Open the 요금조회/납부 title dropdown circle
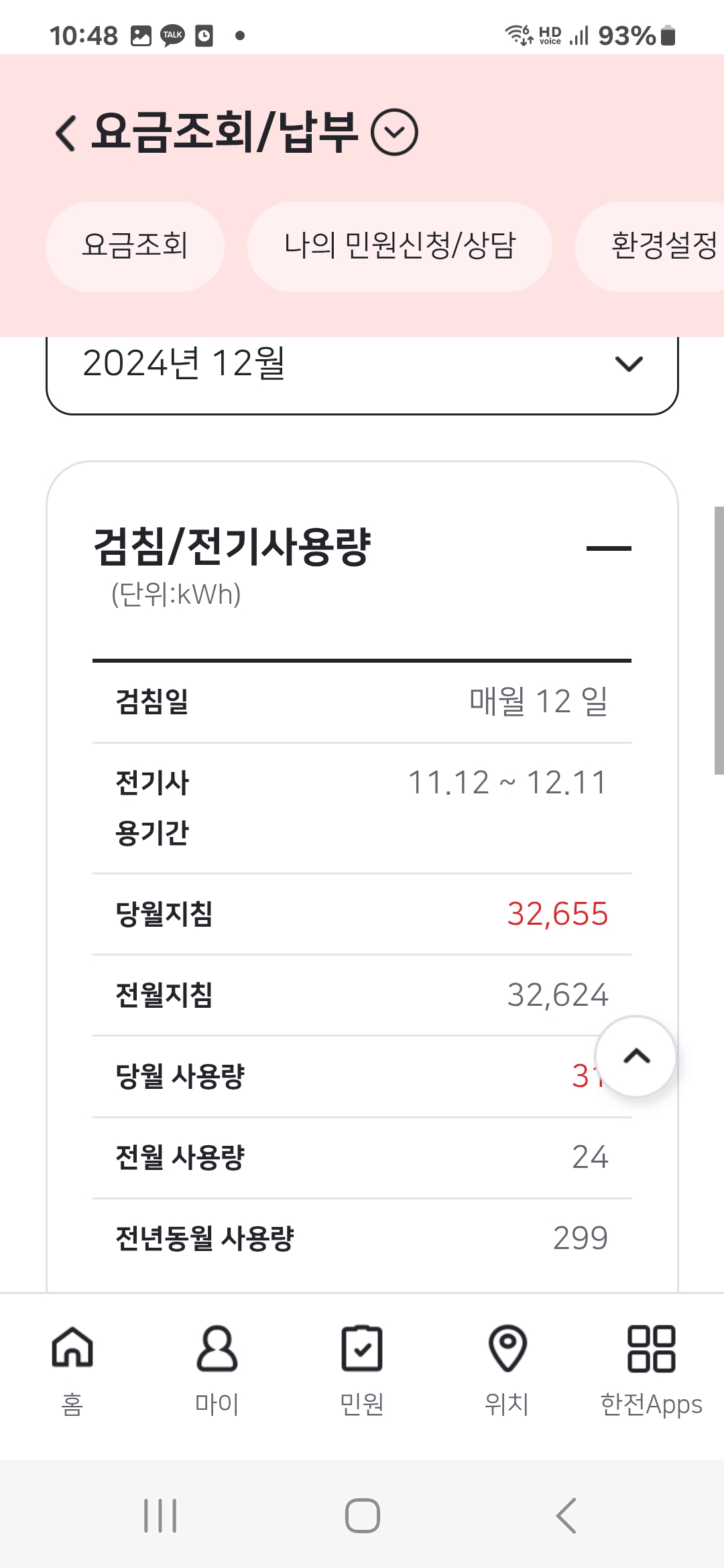Screen dimensions: 724x1568 click(x=394, y=132)
